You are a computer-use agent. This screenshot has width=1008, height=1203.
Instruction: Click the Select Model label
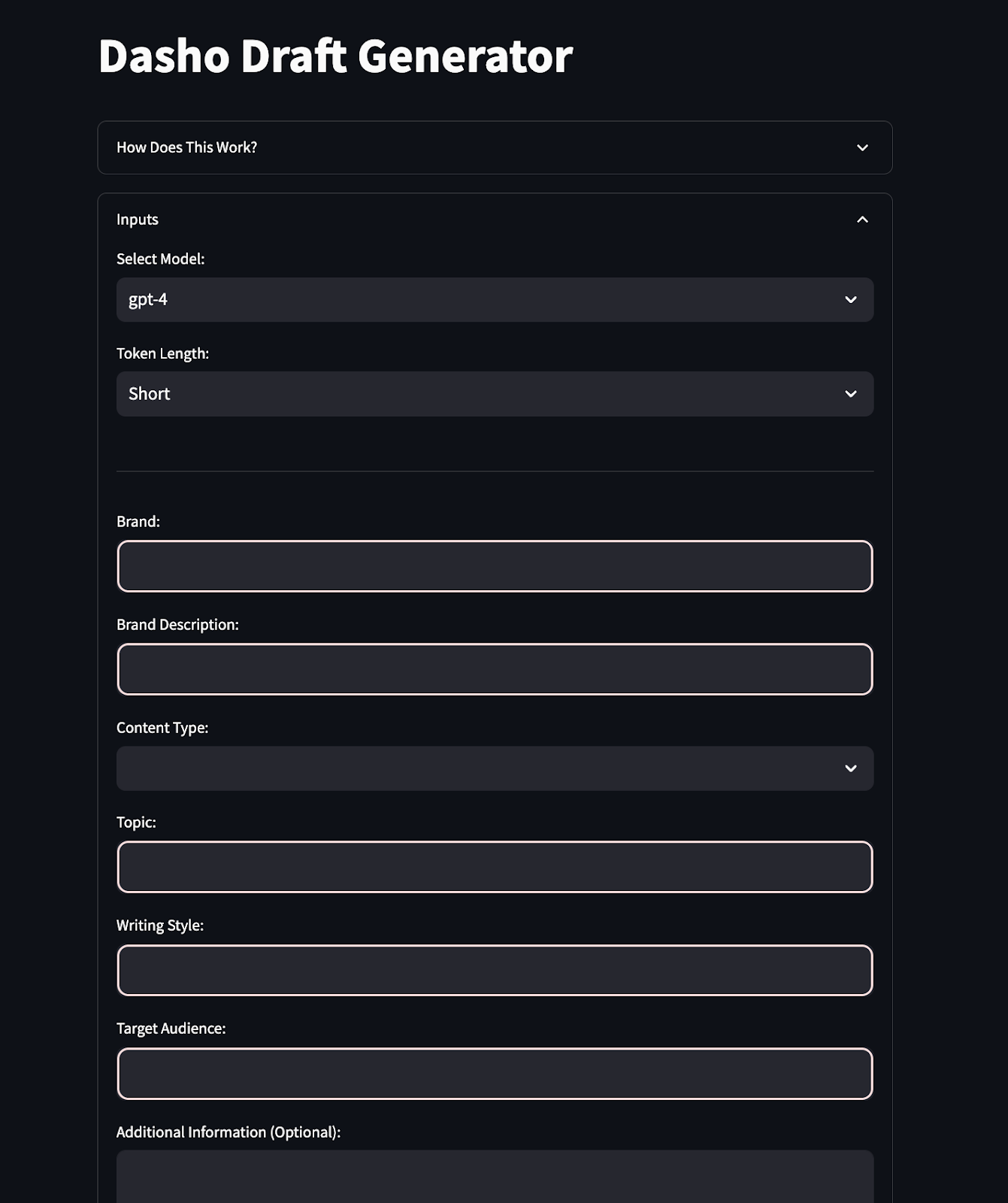pos(160,259)
